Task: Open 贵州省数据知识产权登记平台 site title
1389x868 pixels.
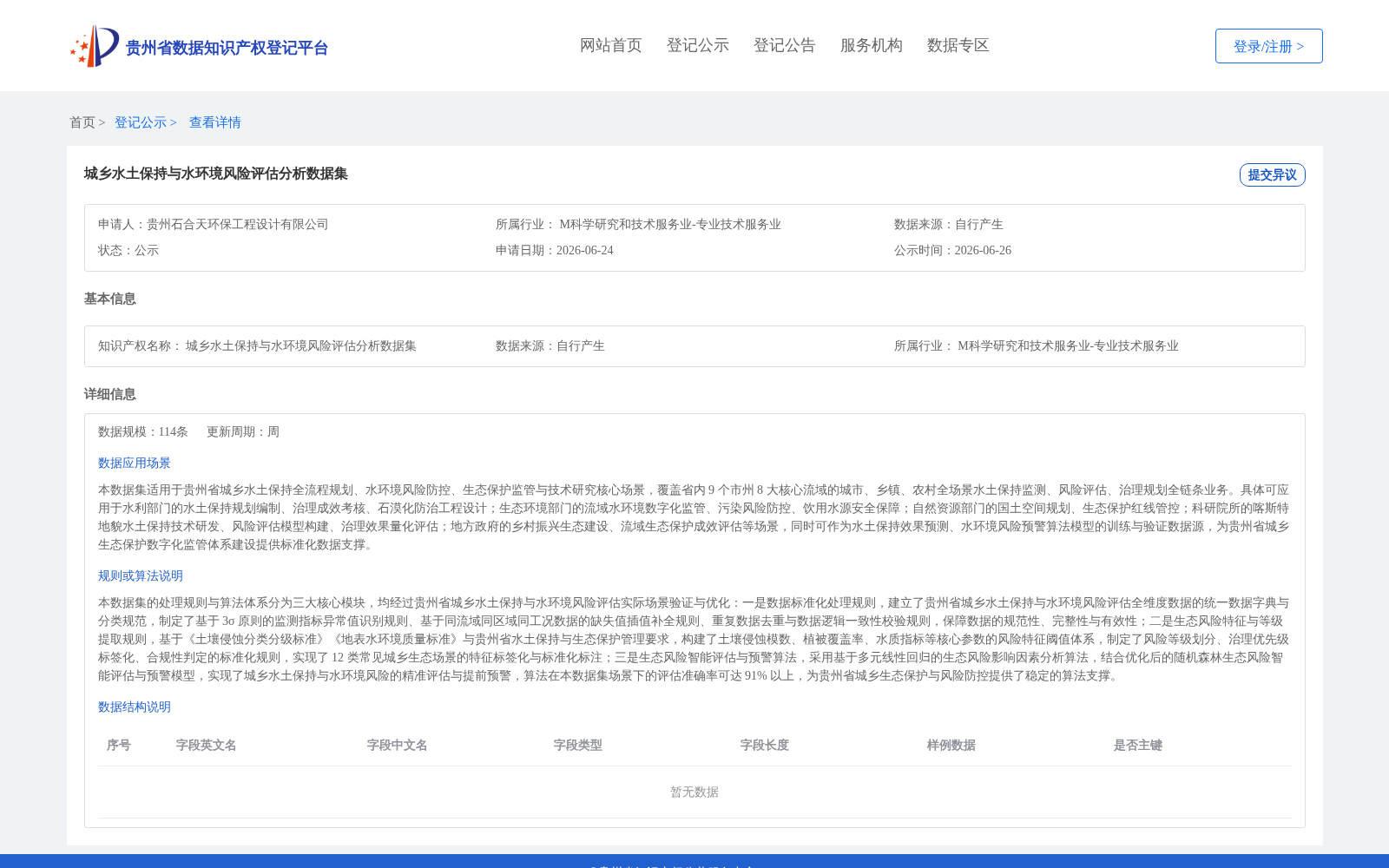Action: tap(227, 48)
